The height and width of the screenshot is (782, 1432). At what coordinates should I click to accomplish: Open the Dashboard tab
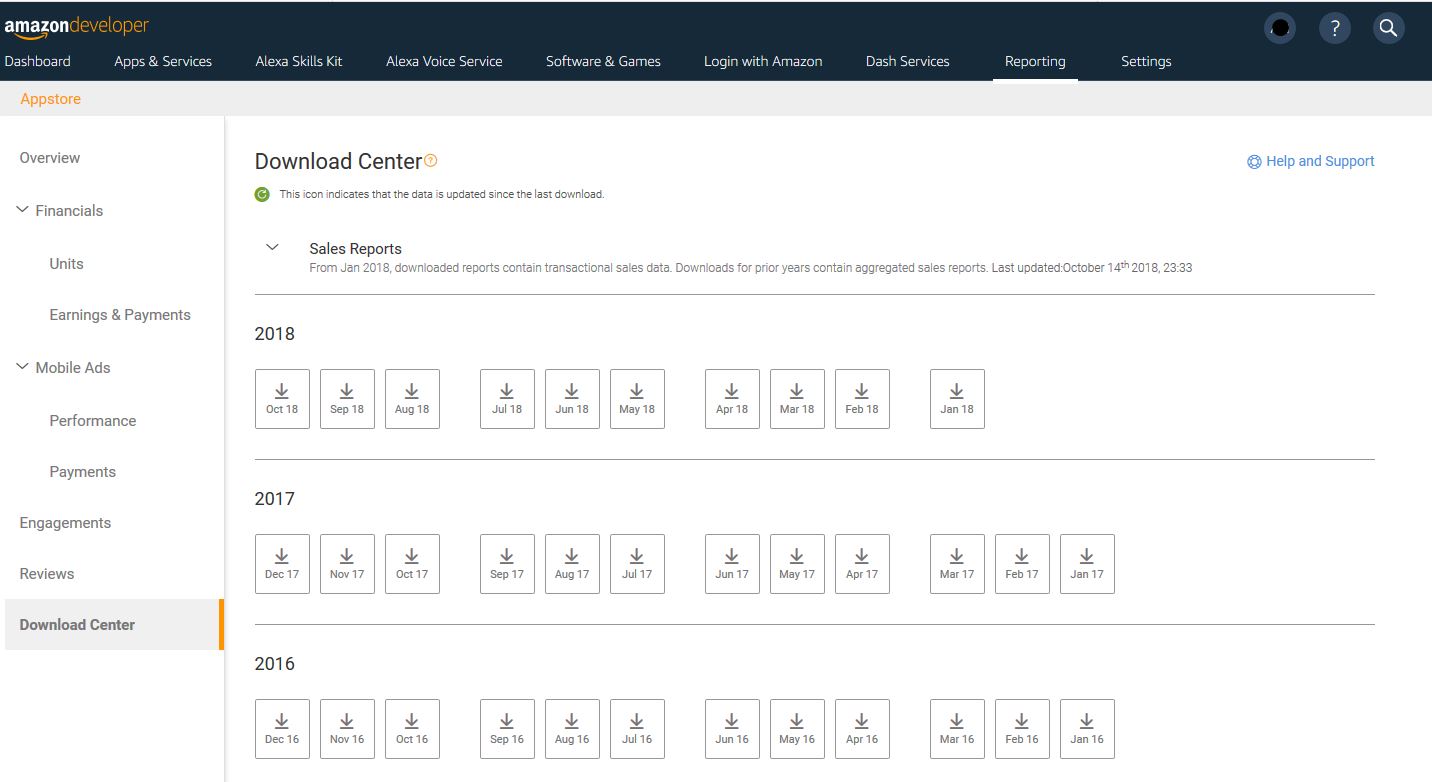[x=38, y=61]
